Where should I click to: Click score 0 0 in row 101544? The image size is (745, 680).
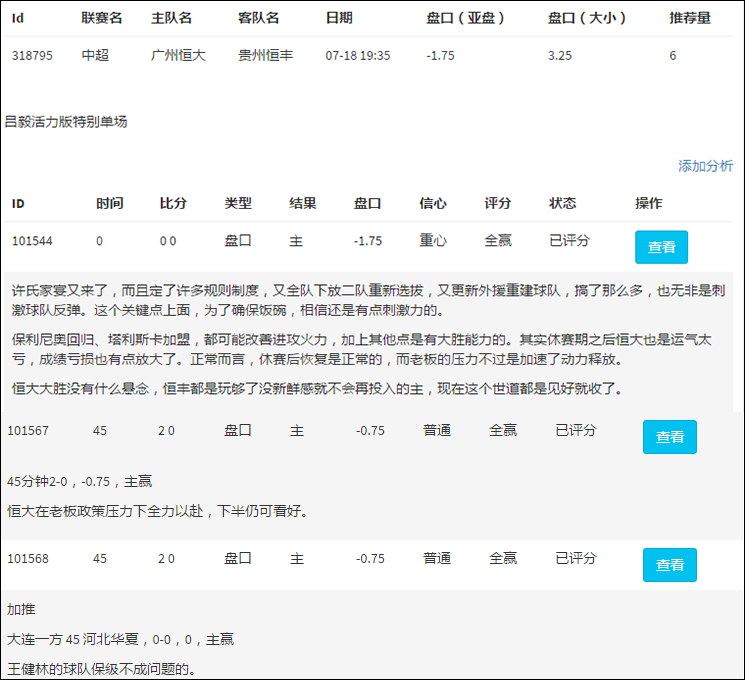point(168,241)
